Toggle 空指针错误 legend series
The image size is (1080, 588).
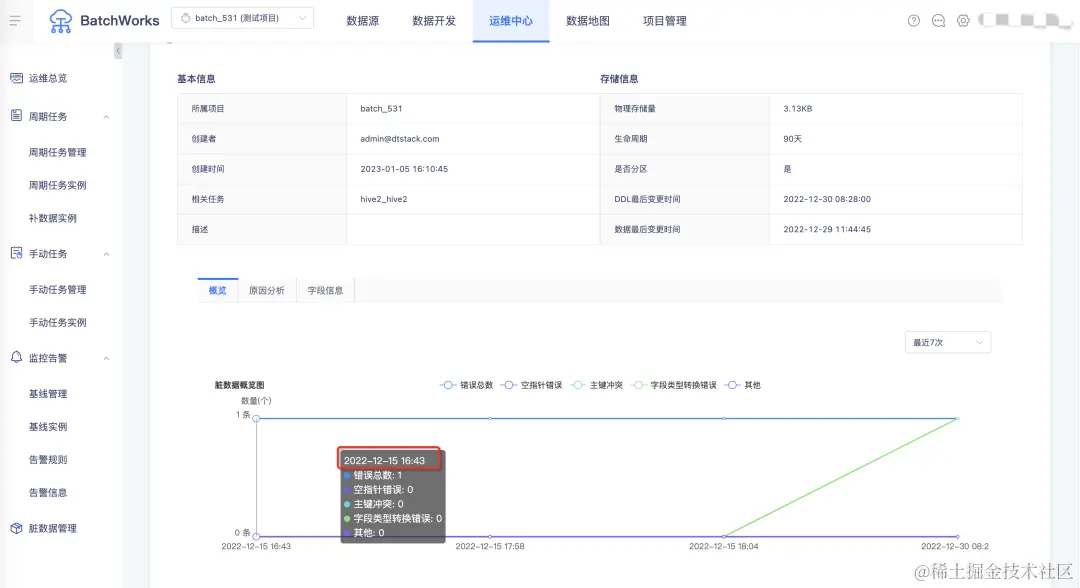[x=531, y=385]
